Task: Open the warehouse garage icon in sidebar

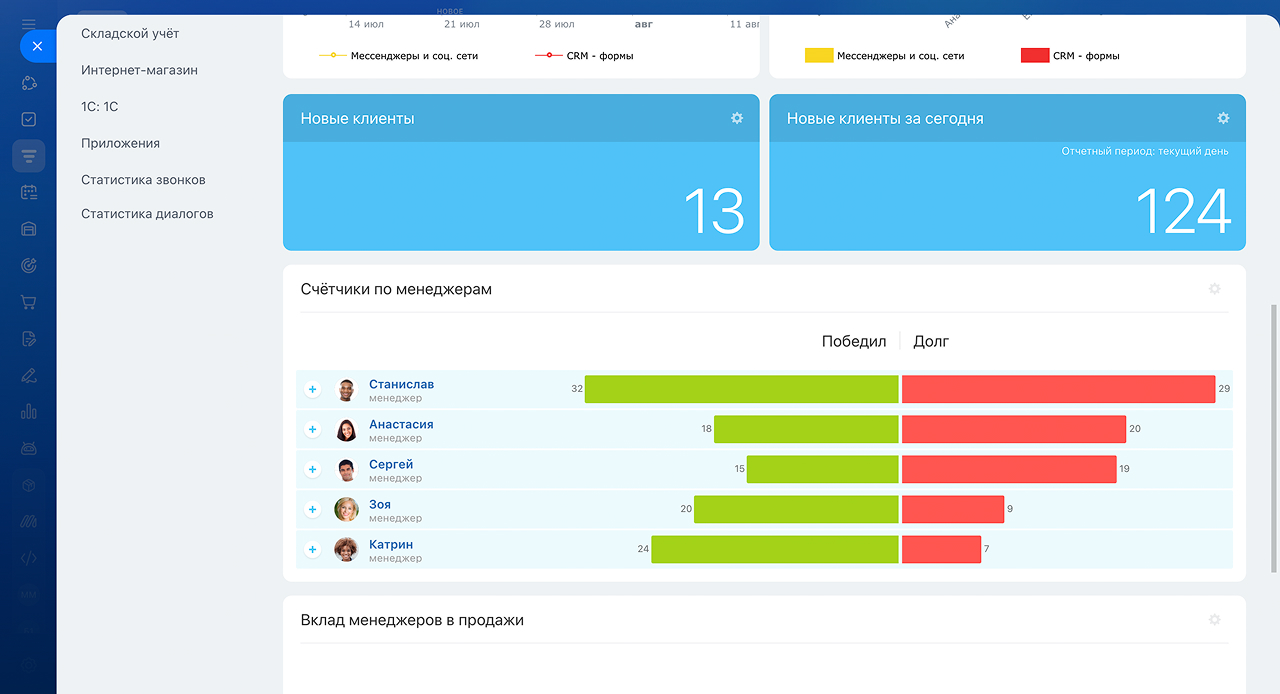Action: click(x=29, y=229)
